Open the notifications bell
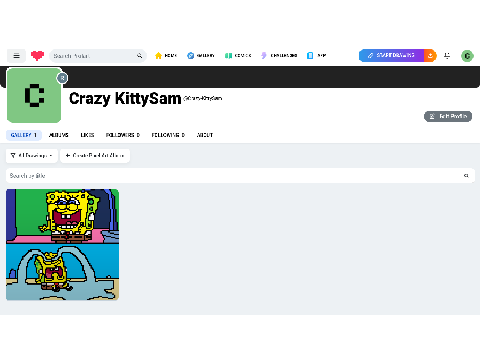The width and height of the screenshot is (480, 360). pyautogui.click(x=447, y=56)
